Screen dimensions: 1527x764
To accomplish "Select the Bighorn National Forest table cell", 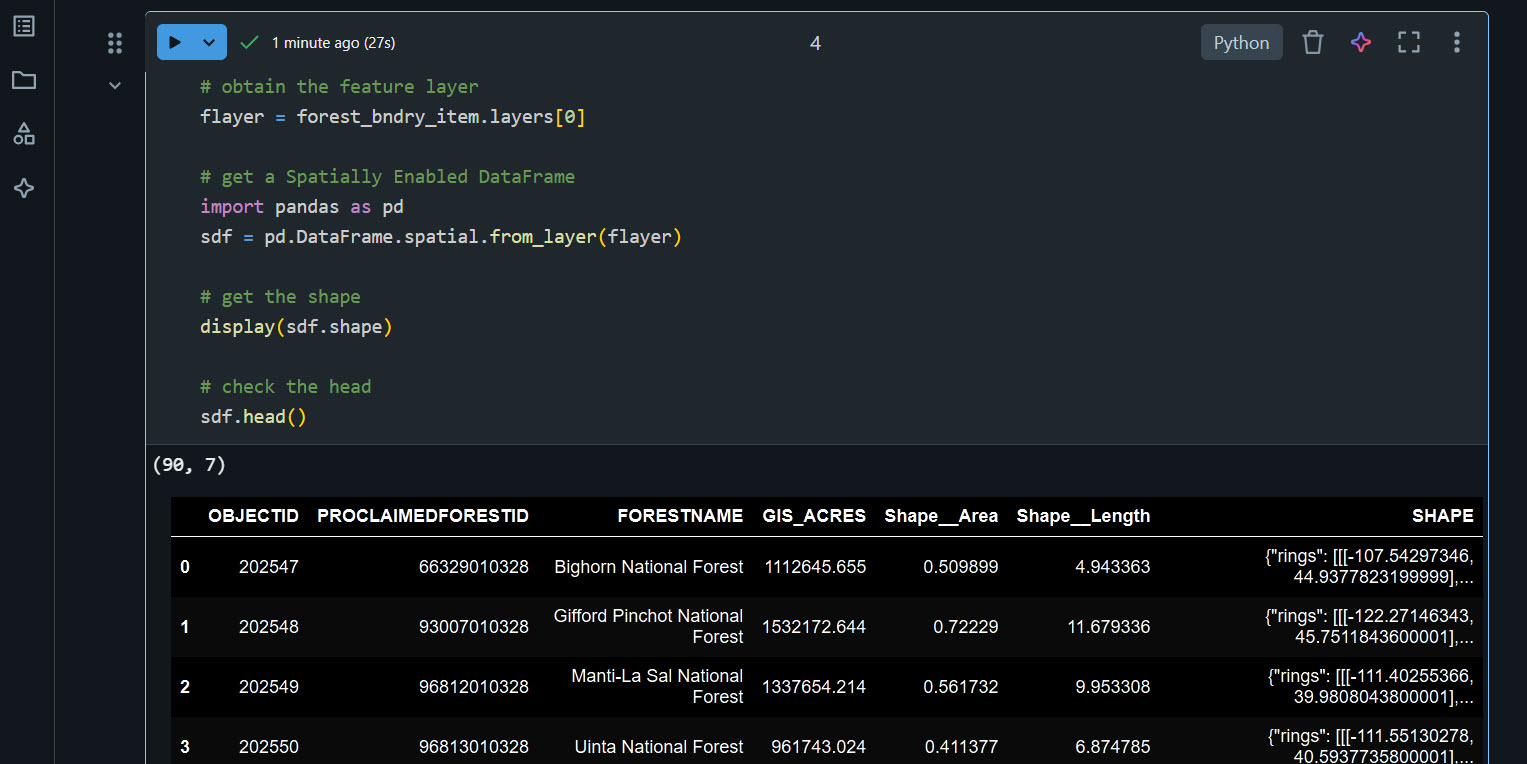I will tap(648, 567).
